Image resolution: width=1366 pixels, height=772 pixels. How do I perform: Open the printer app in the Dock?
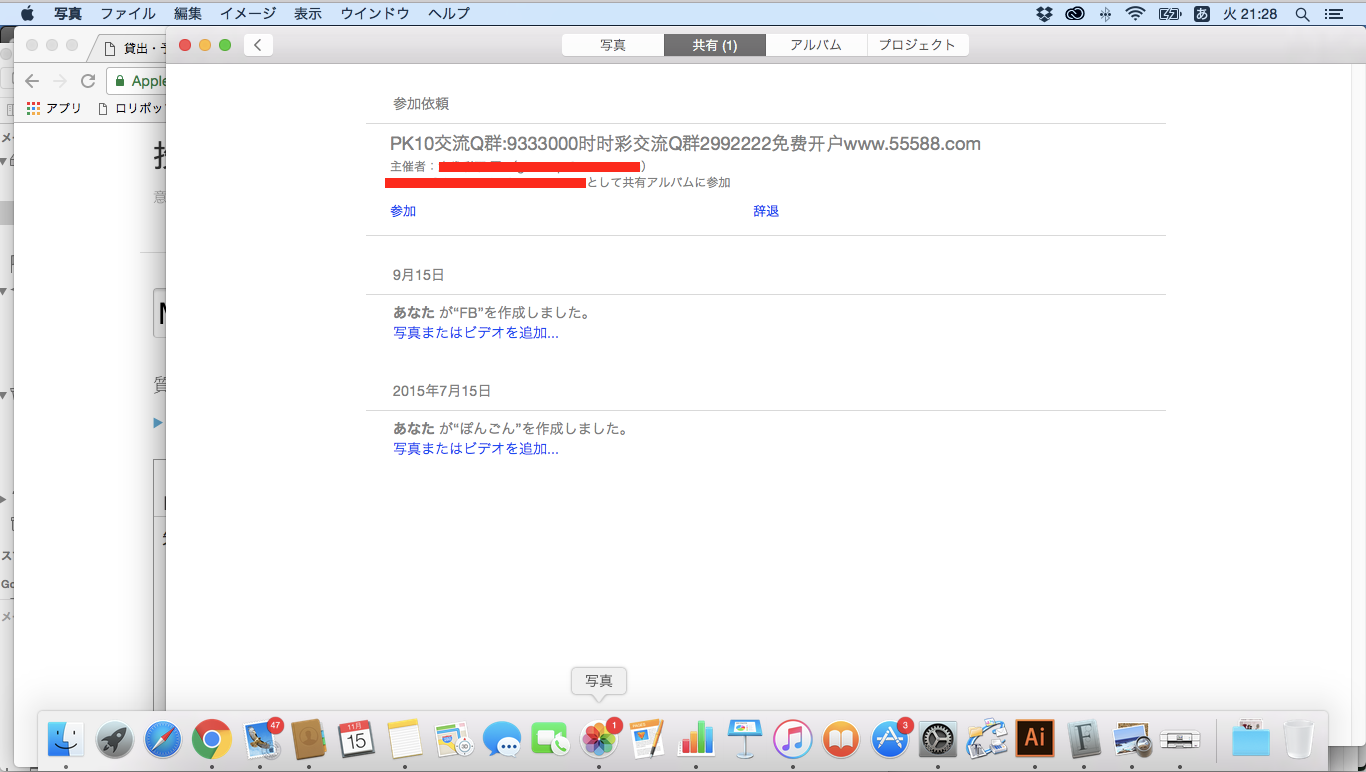pos(1181,739)
